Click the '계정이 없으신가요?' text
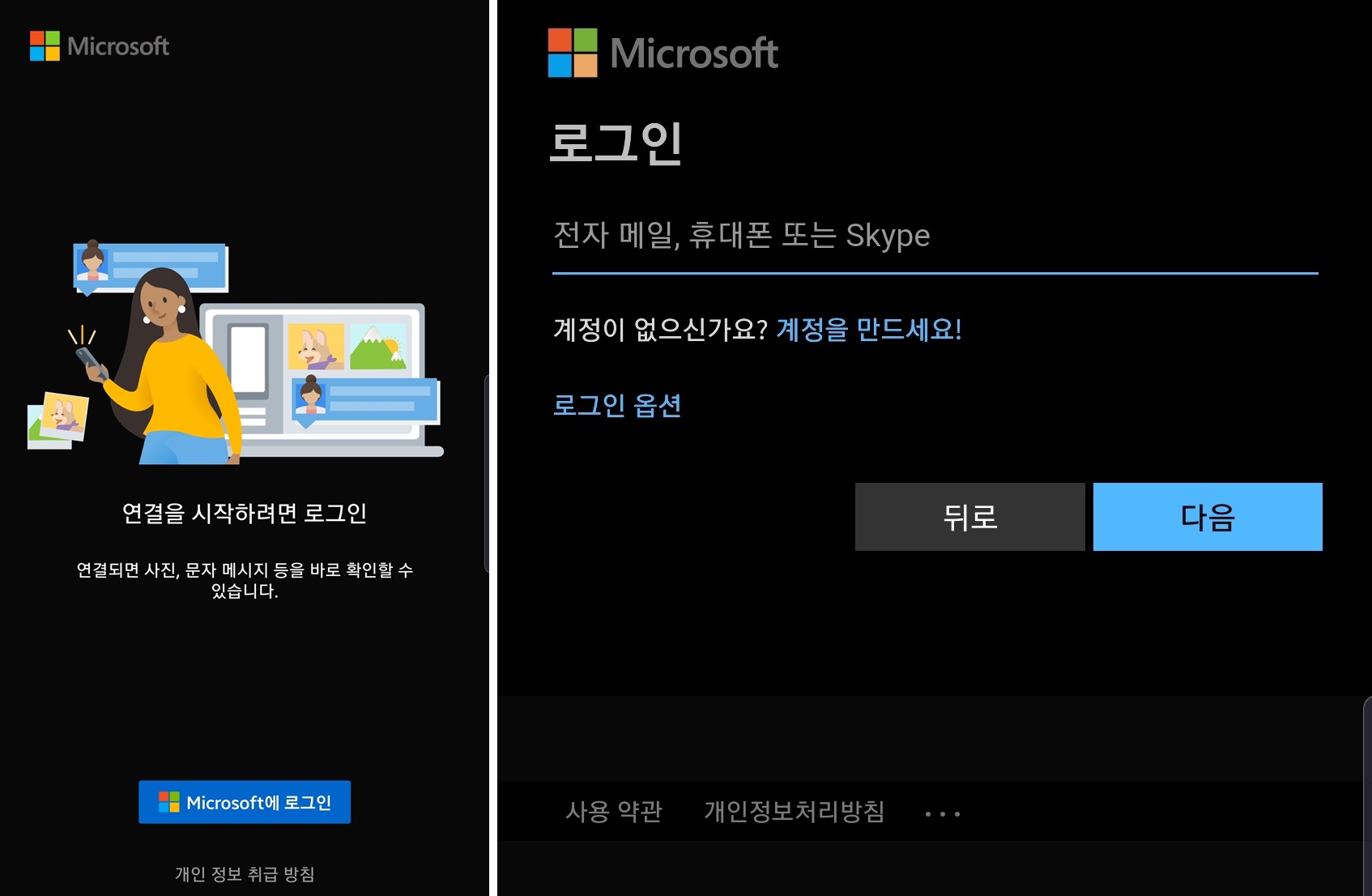Screen dimensions: 1372x896 click(x=660, y=329)
